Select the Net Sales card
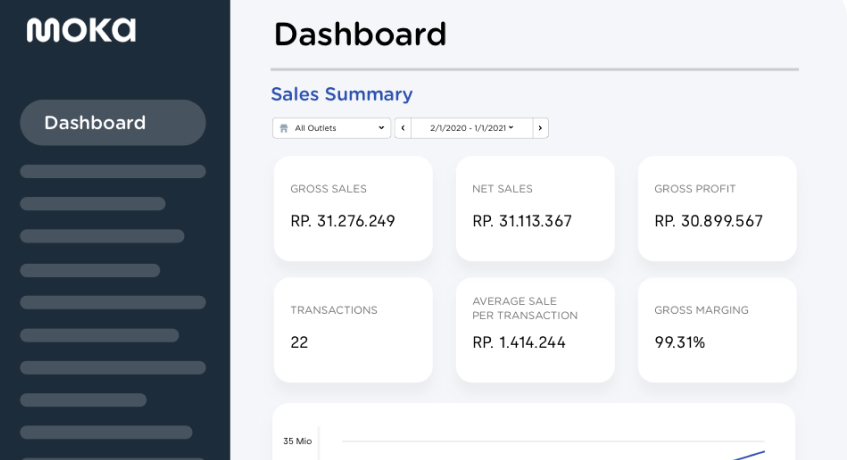 [534, 208]
